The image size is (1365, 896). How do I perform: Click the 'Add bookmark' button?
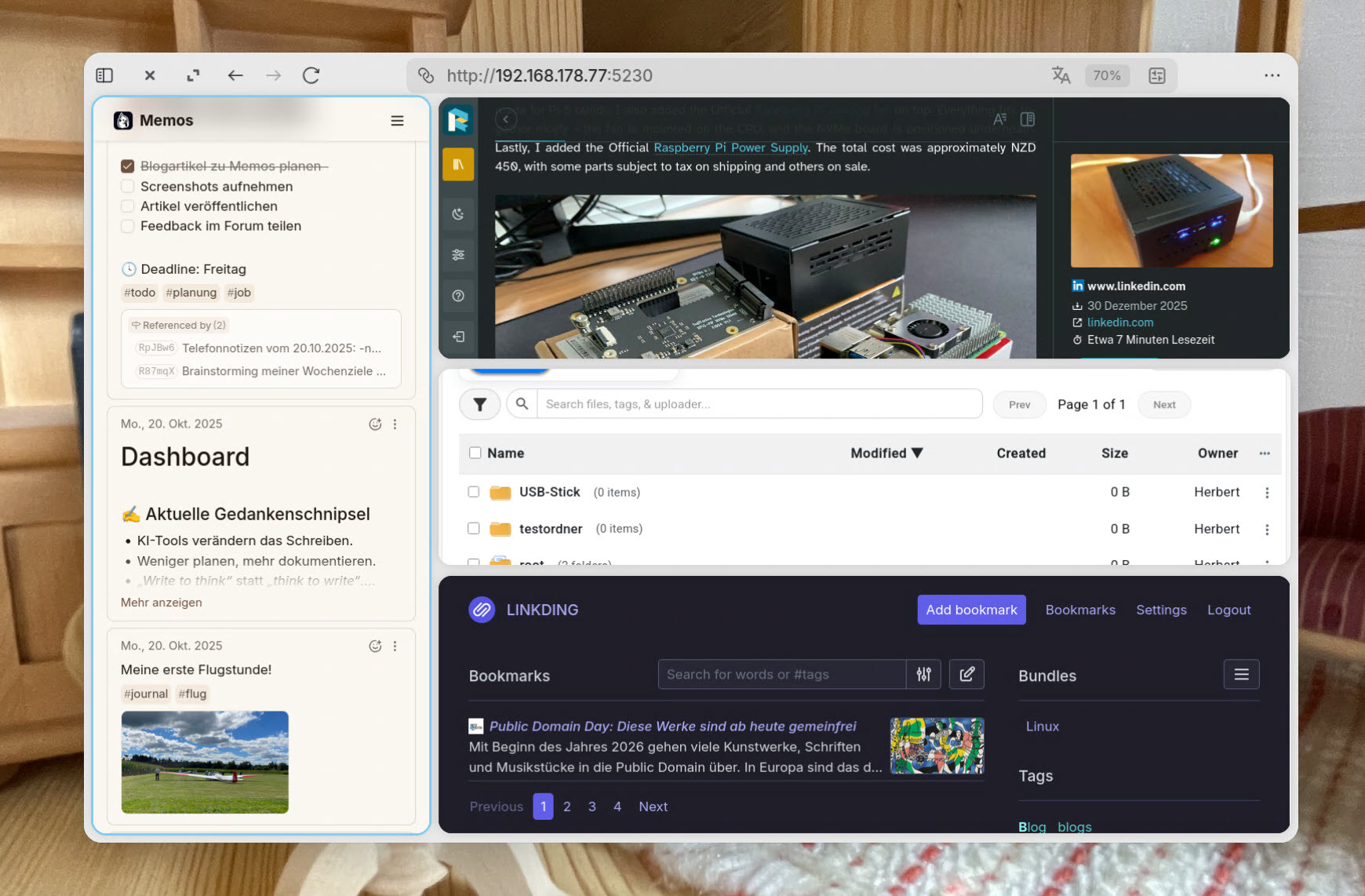971,610
